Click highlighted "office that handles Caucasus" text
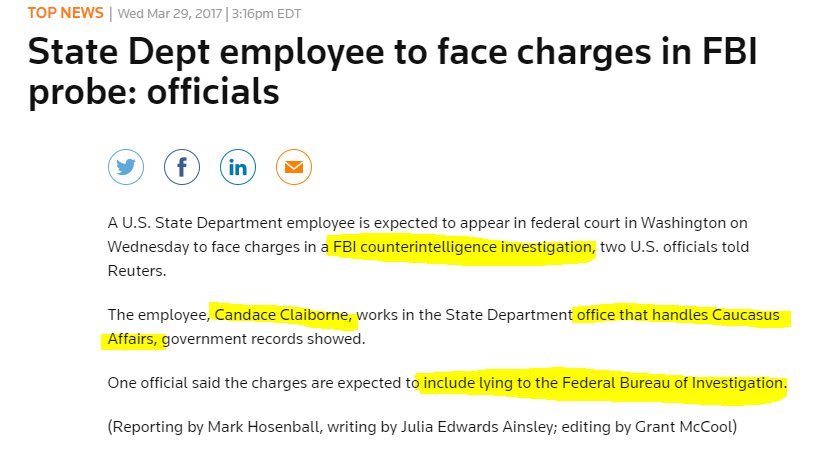 (678, 315)
